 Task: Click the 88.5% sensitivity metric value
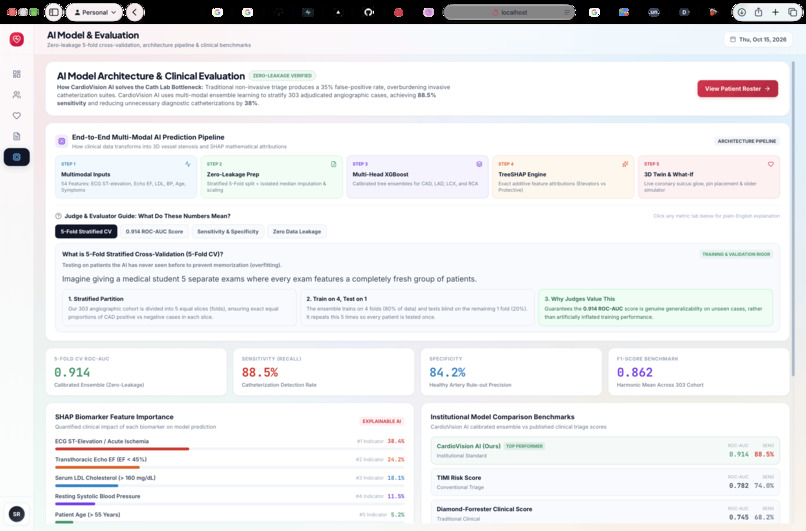click(260, 372)
